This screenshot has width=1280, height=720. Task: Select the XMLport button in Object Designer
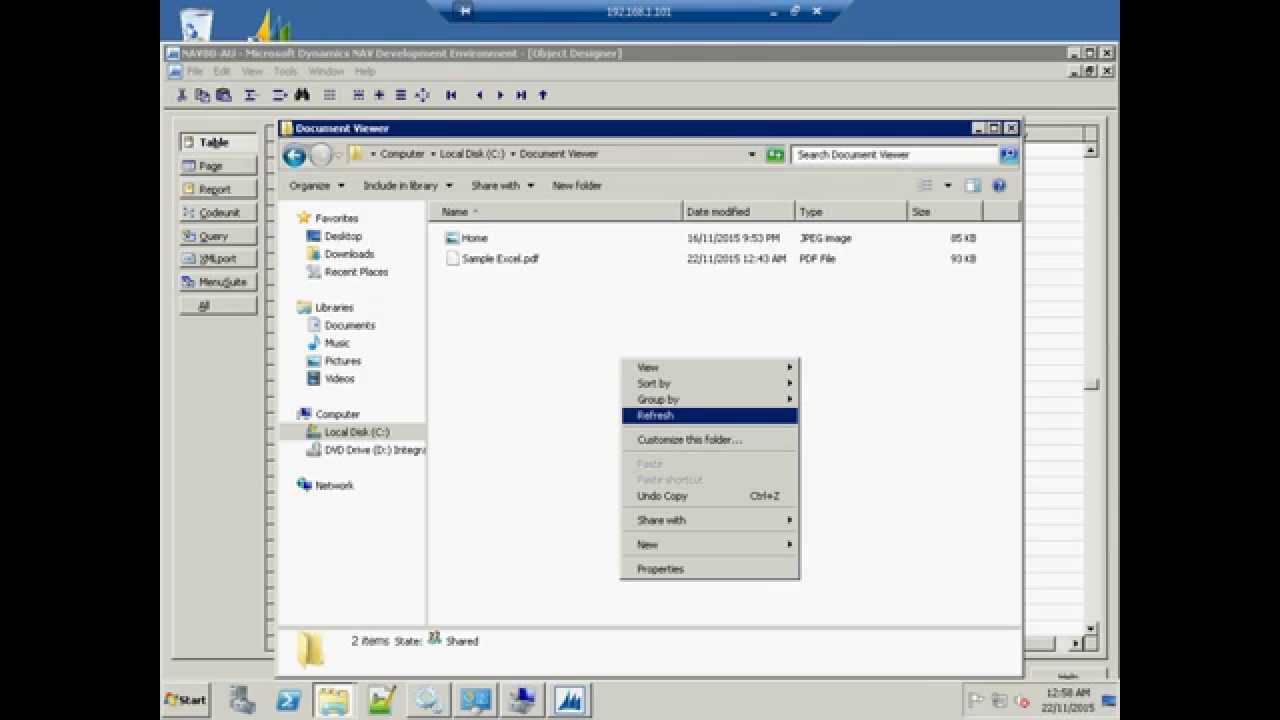pyautogui.click(x=218, y=259)
